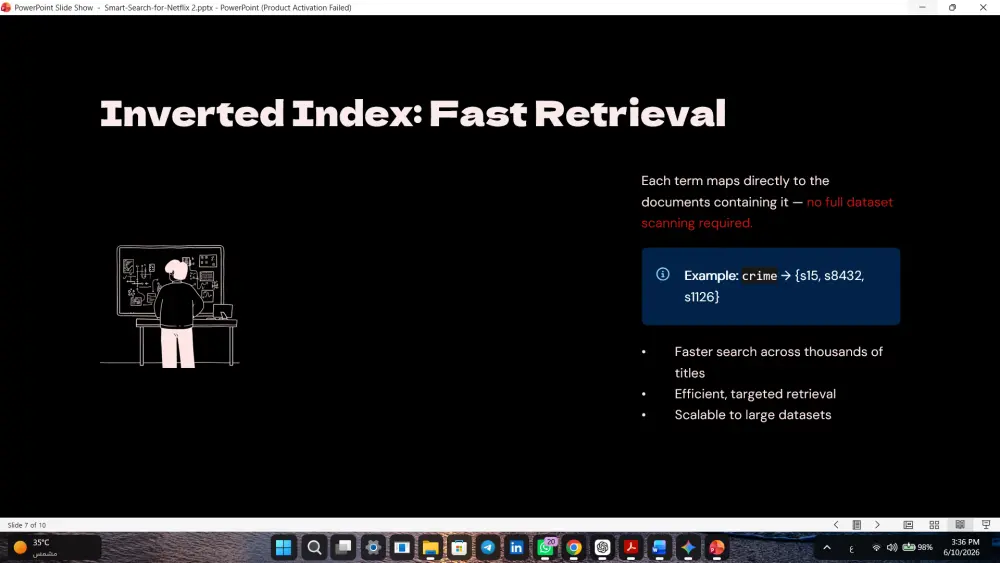
Task: Open the Windows Start menu
Action: point(284,547)
